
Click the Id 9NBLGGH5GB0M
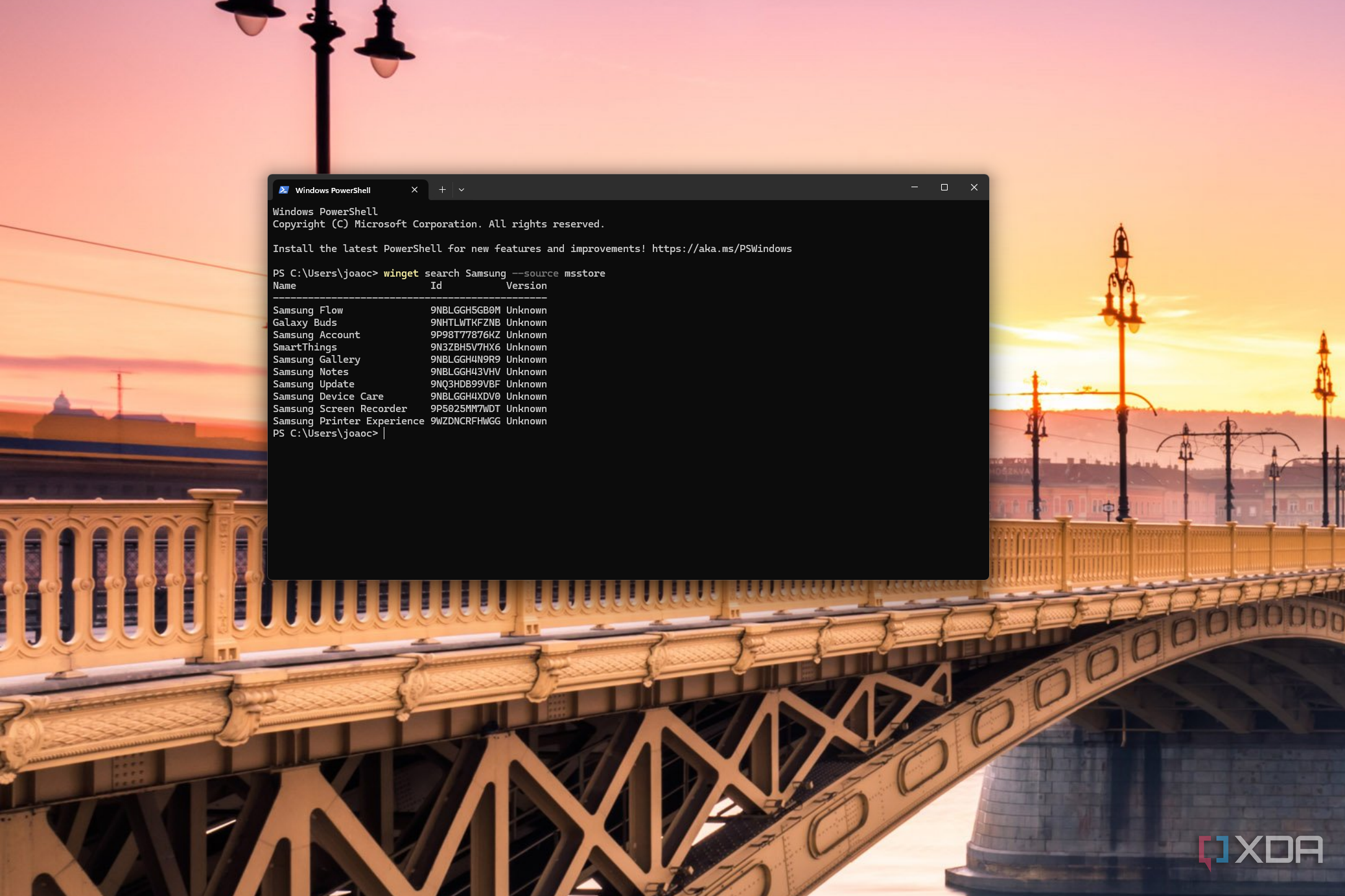465,310
